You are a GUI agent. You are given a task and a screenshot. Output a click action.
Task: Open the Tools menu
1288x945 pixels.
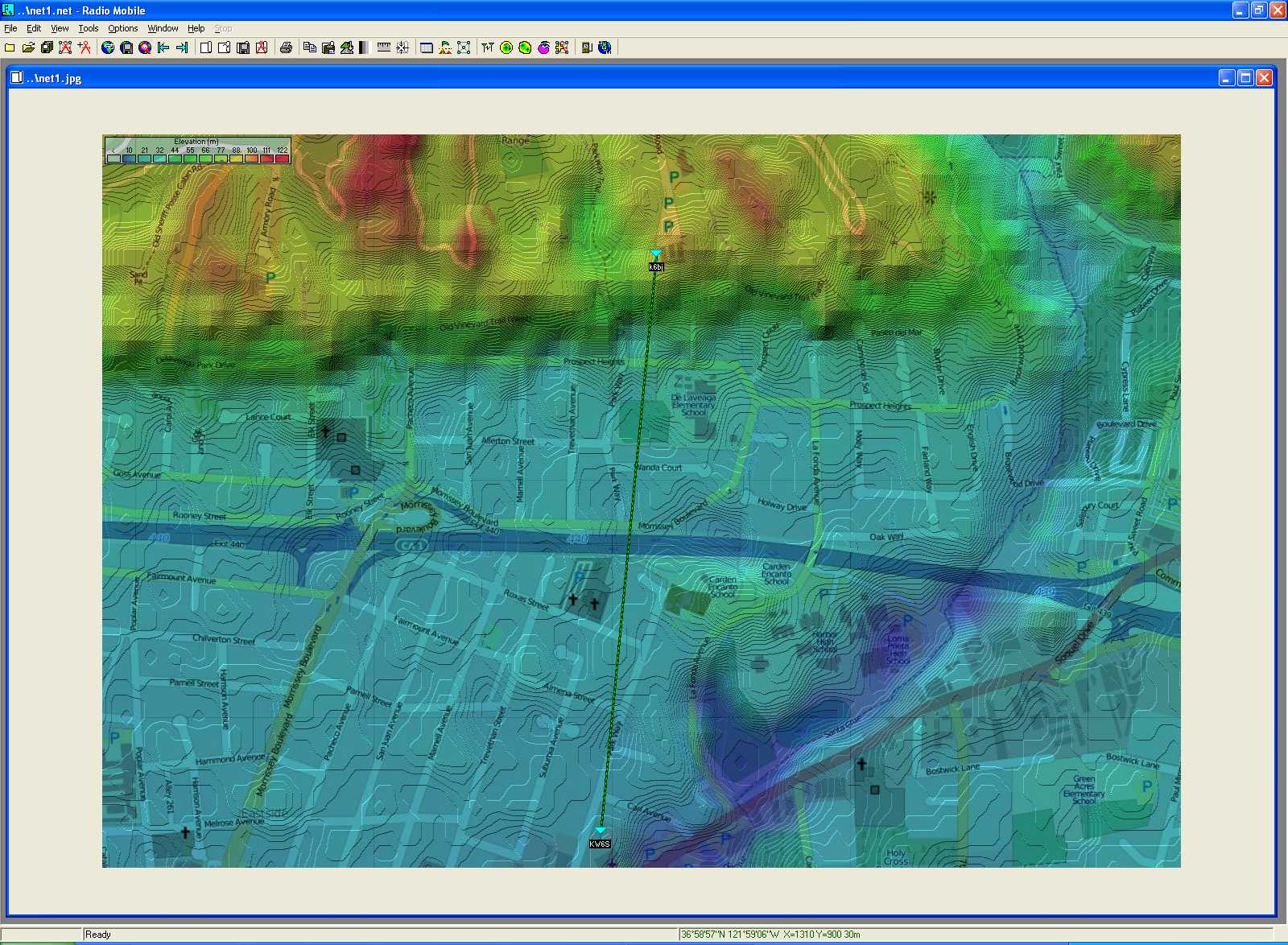pos(89,28)
